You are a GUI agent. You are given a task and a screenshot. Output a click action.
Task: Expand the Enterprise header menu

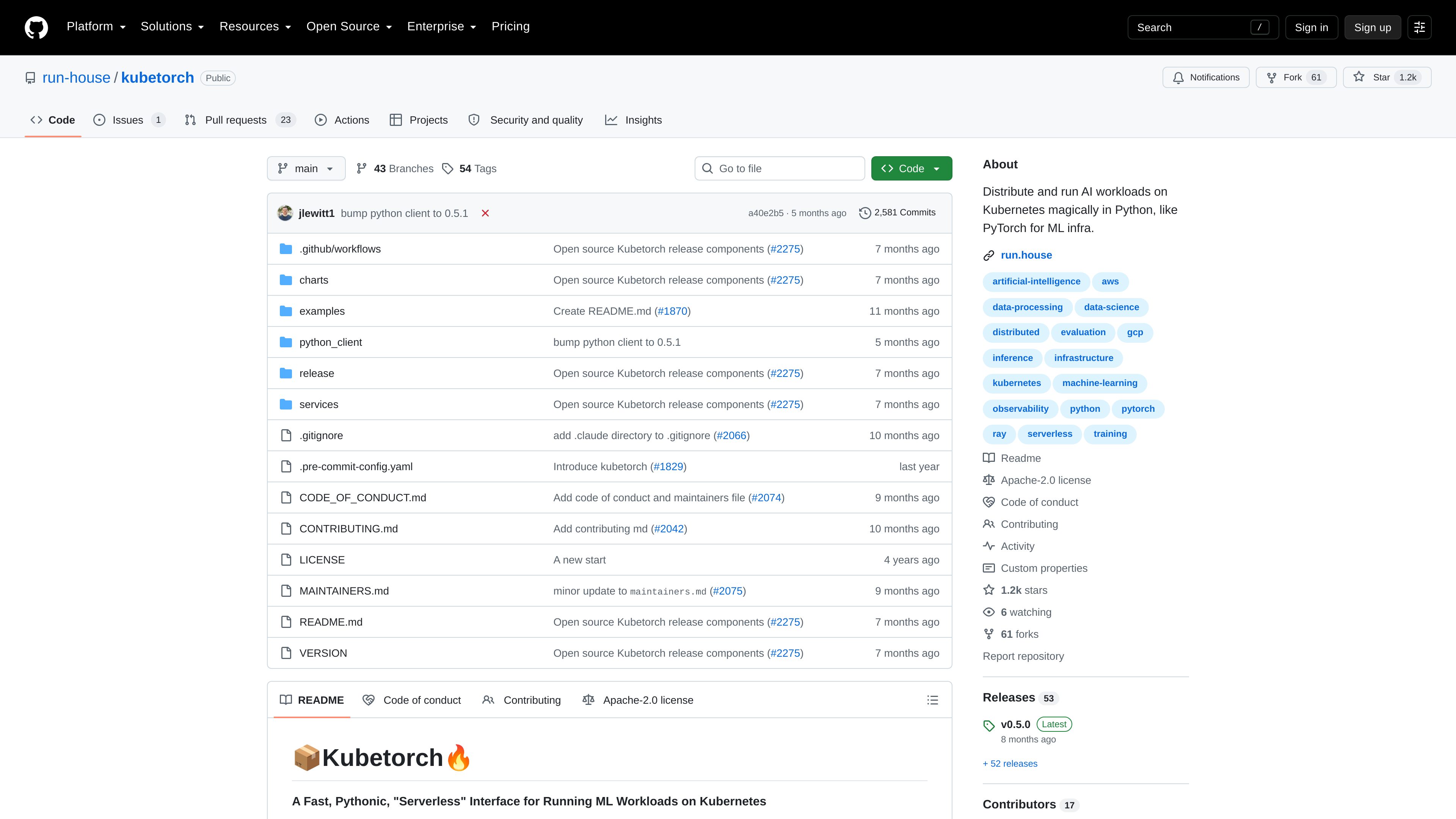click(441, 27)
